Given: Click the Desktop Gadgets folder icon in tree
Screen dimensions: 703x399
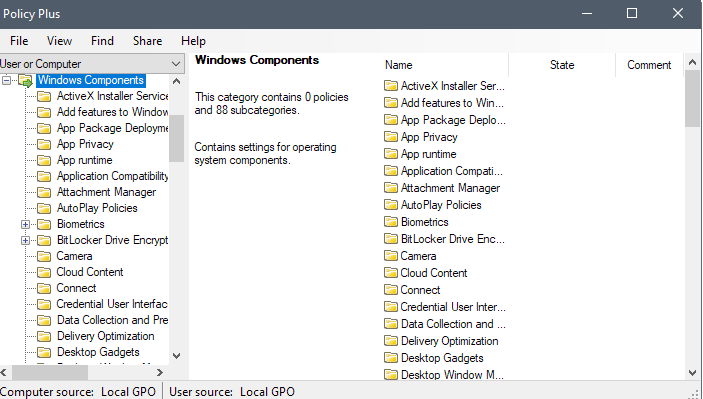Looking at the screenshot, I should tap(44, 352).
